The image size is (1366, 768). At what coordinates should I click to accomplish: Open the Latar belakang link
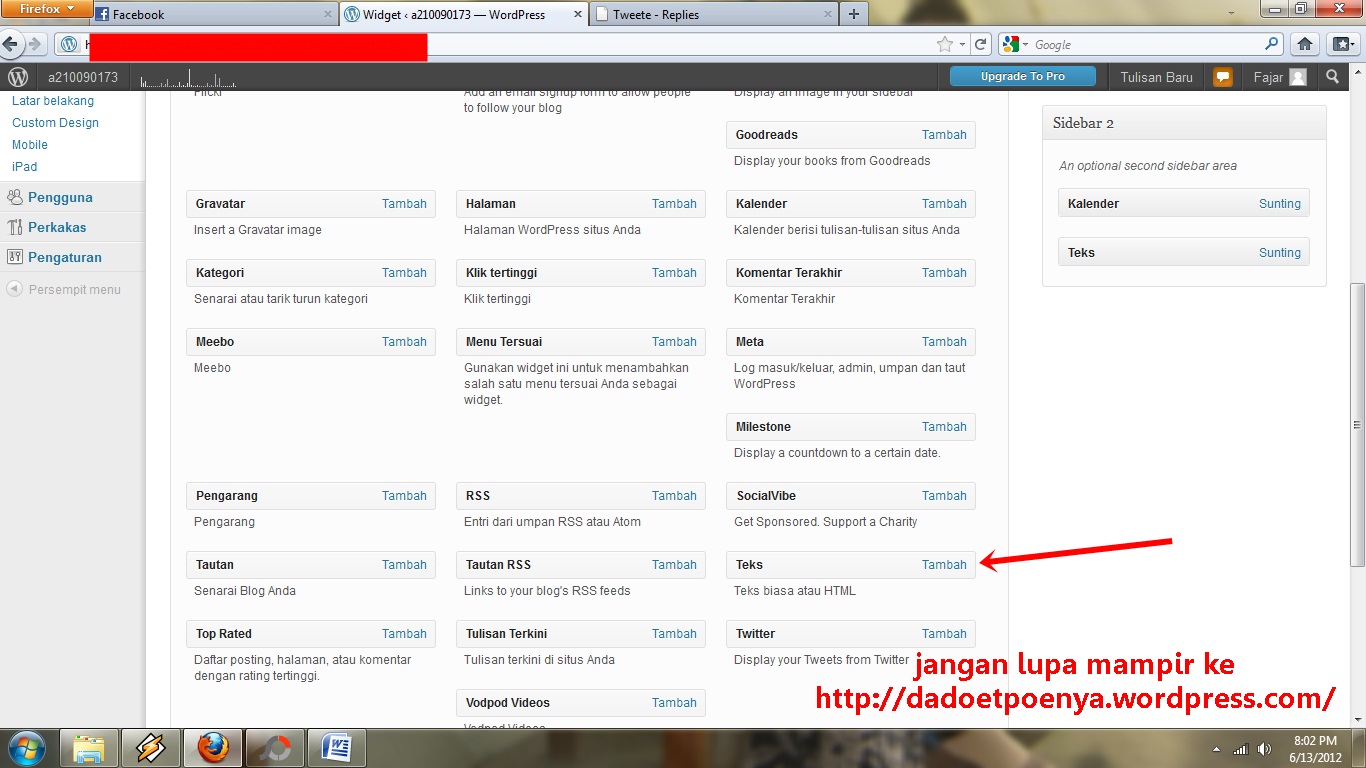point(53,101)
